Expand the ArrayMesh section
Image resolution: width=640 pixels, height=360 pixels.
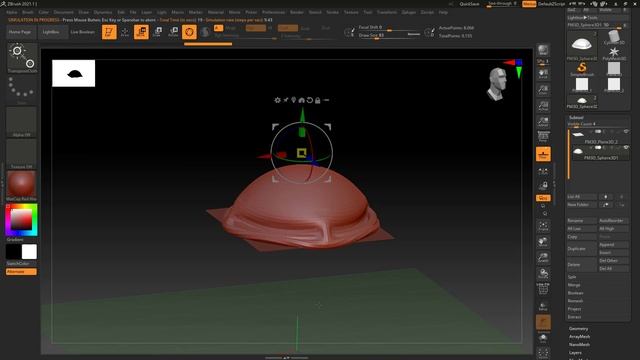[x=580, y=337]
